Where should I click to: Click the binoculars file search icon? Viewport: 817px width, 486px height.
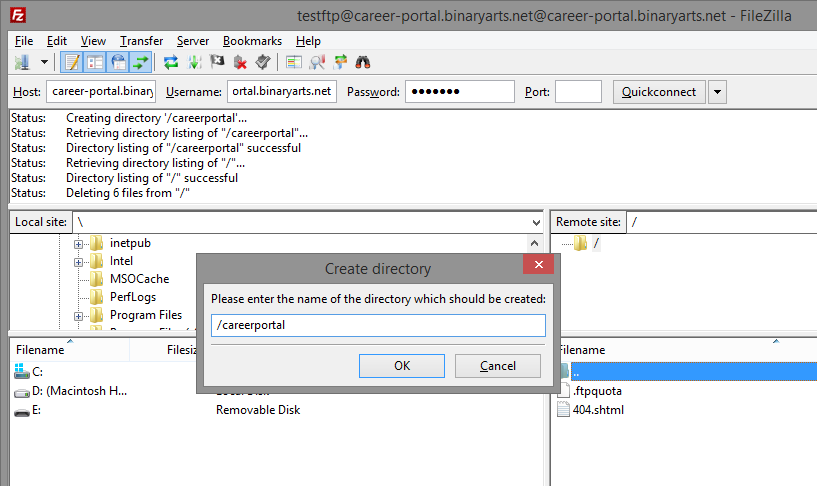[x=364, y=62]
